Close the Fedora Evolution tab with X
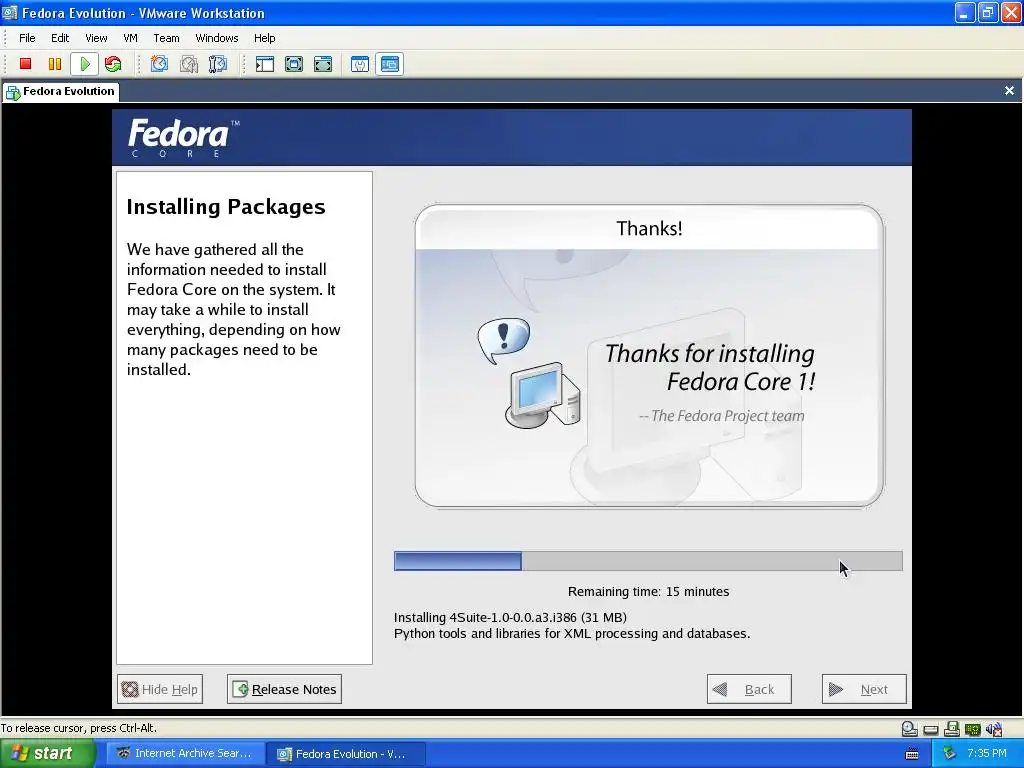This screenshot has width=1024, height=768. [1009, 91]
